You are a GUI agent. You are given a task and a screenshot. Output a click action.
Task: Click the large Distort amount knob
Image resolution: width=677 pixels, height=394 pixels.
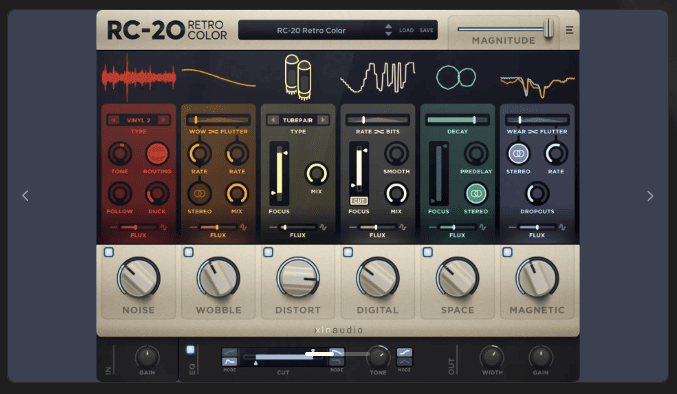tap(298, 278)
